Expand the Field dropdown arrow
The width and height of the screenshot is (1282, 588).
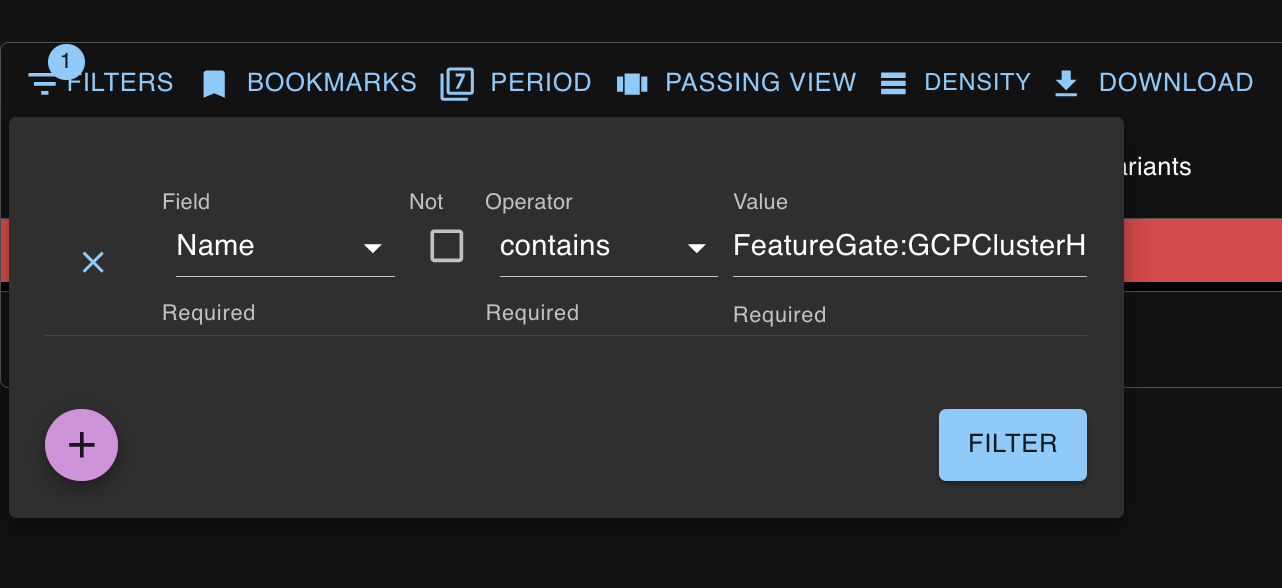coord(372,247)
